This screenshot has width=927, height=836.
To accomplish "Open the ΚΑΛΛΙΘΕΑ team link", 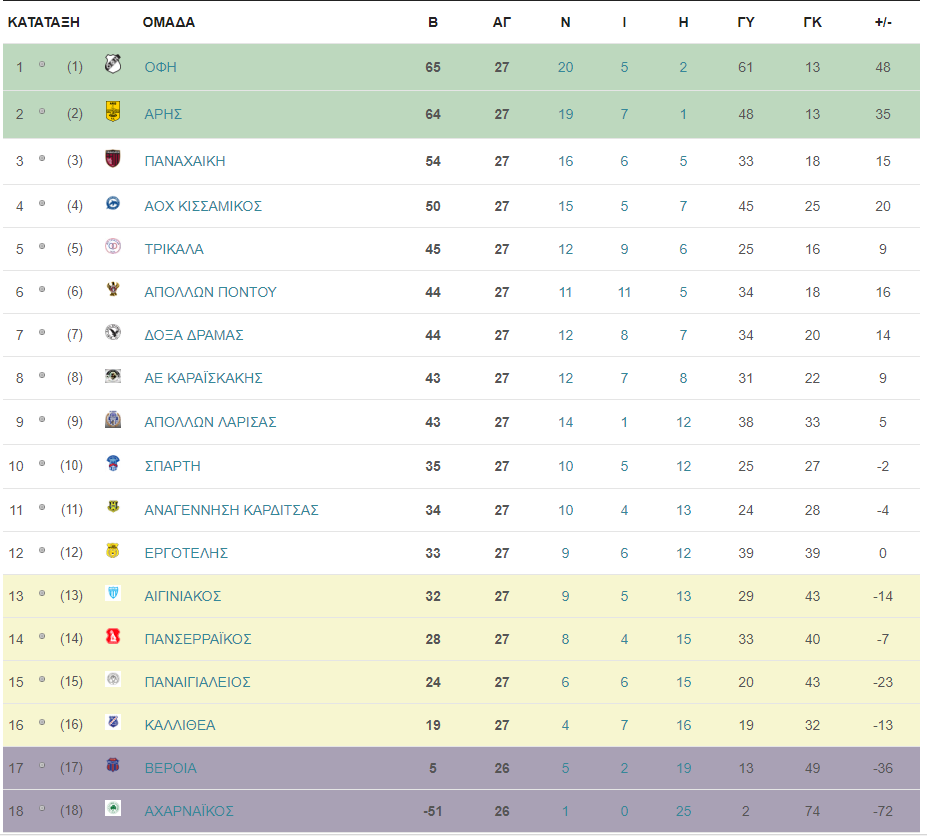I will (x=180, y=725).
